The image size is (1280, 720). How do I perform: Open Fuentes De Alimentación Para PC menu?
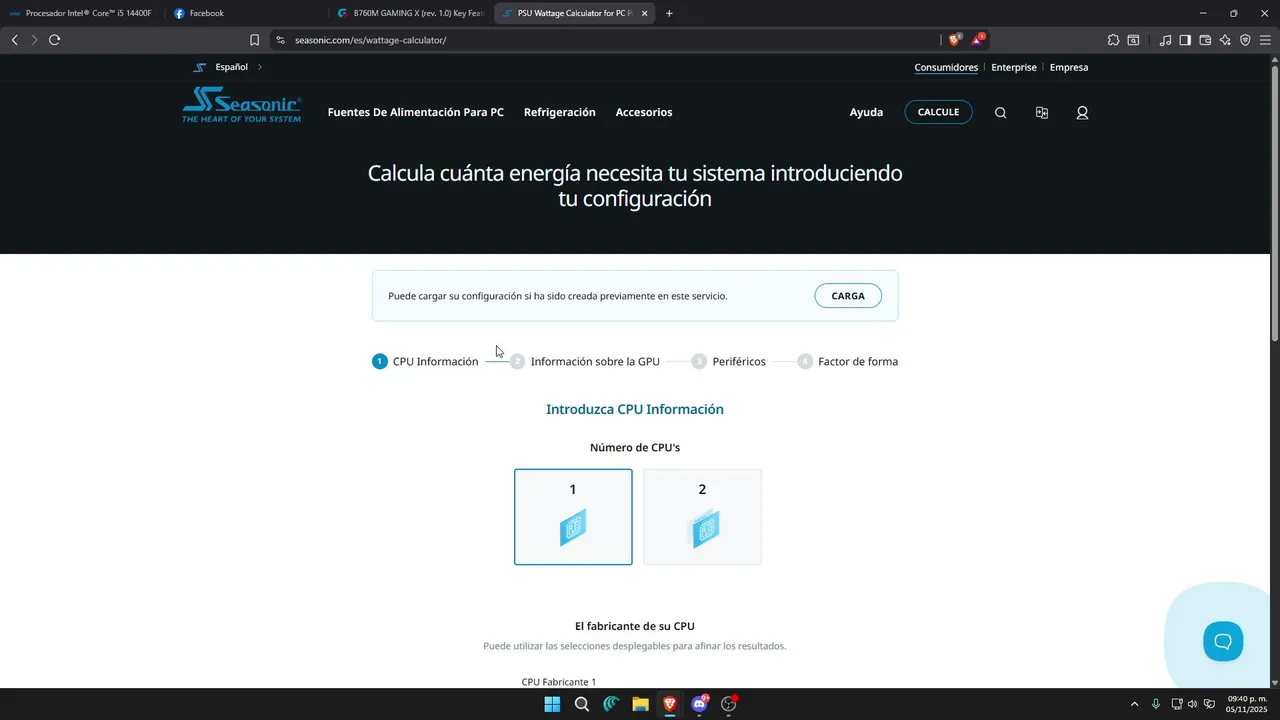coord(416,112)
